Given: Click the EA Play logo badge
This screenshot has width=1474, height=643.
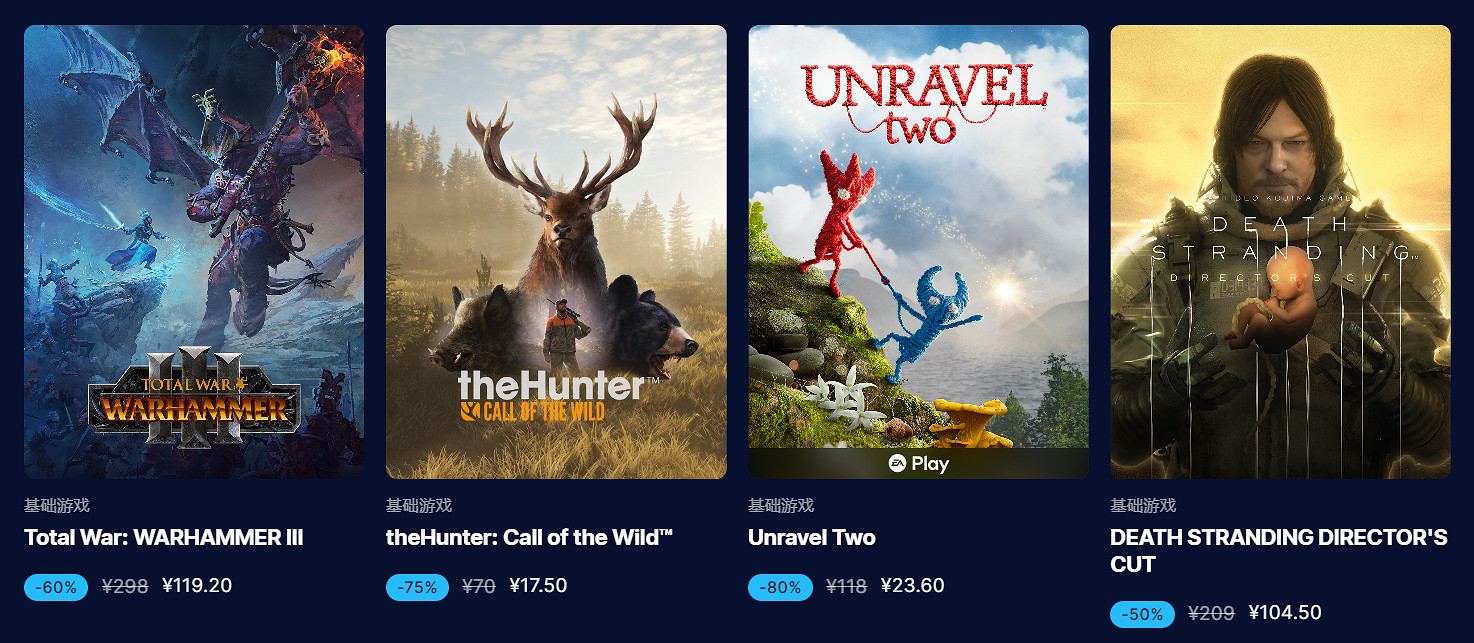Looking at the screenshot, I should [918, 464].
